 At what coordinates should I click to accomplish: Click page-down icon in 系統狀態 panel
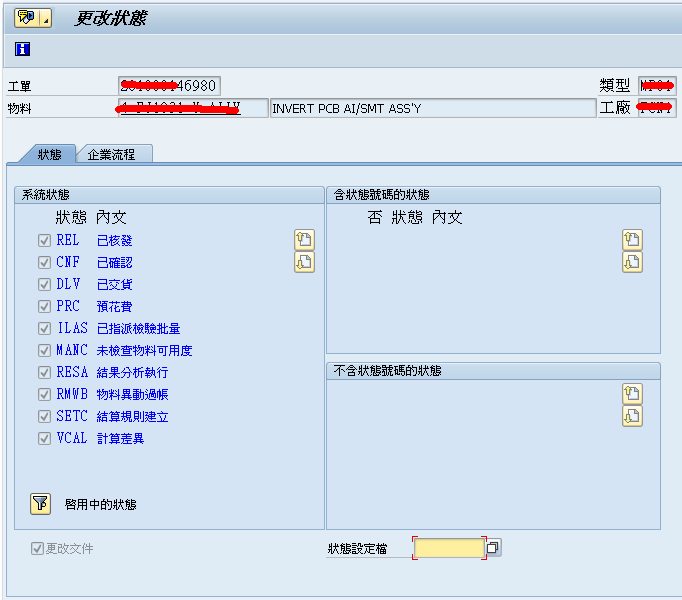304,262
